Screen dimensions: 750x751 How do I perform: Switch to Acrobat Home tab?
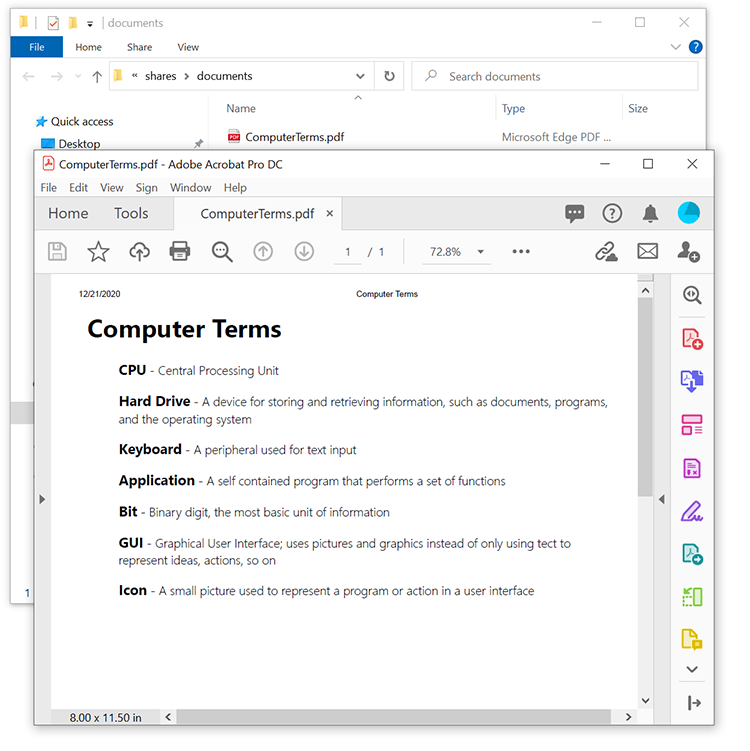pos(68,214)
